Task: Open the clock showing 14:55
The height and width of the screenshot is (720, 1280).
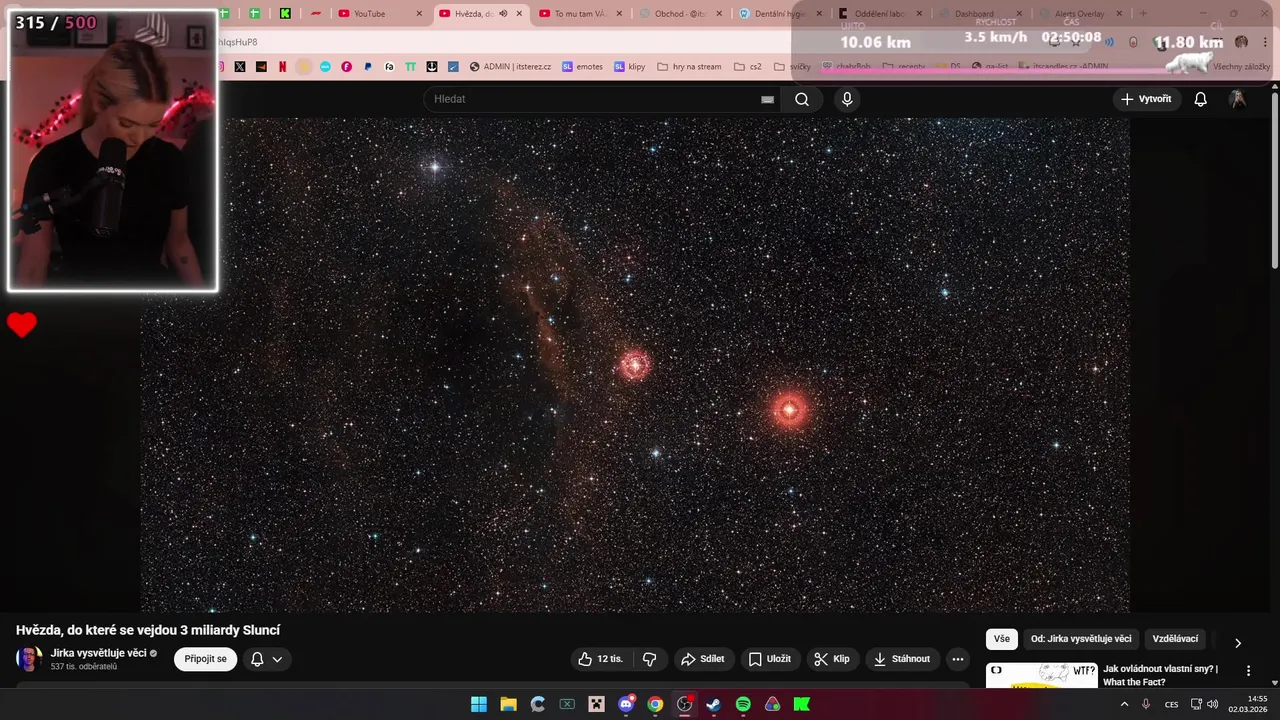Action: (x=1249, y=704)
